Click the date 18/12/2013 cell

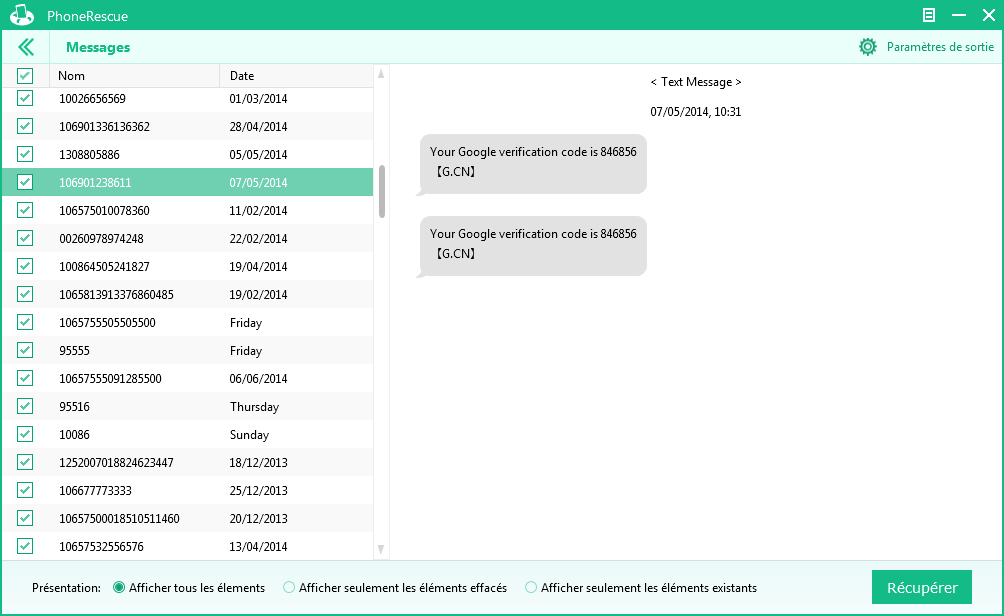(x=258, y=462)
